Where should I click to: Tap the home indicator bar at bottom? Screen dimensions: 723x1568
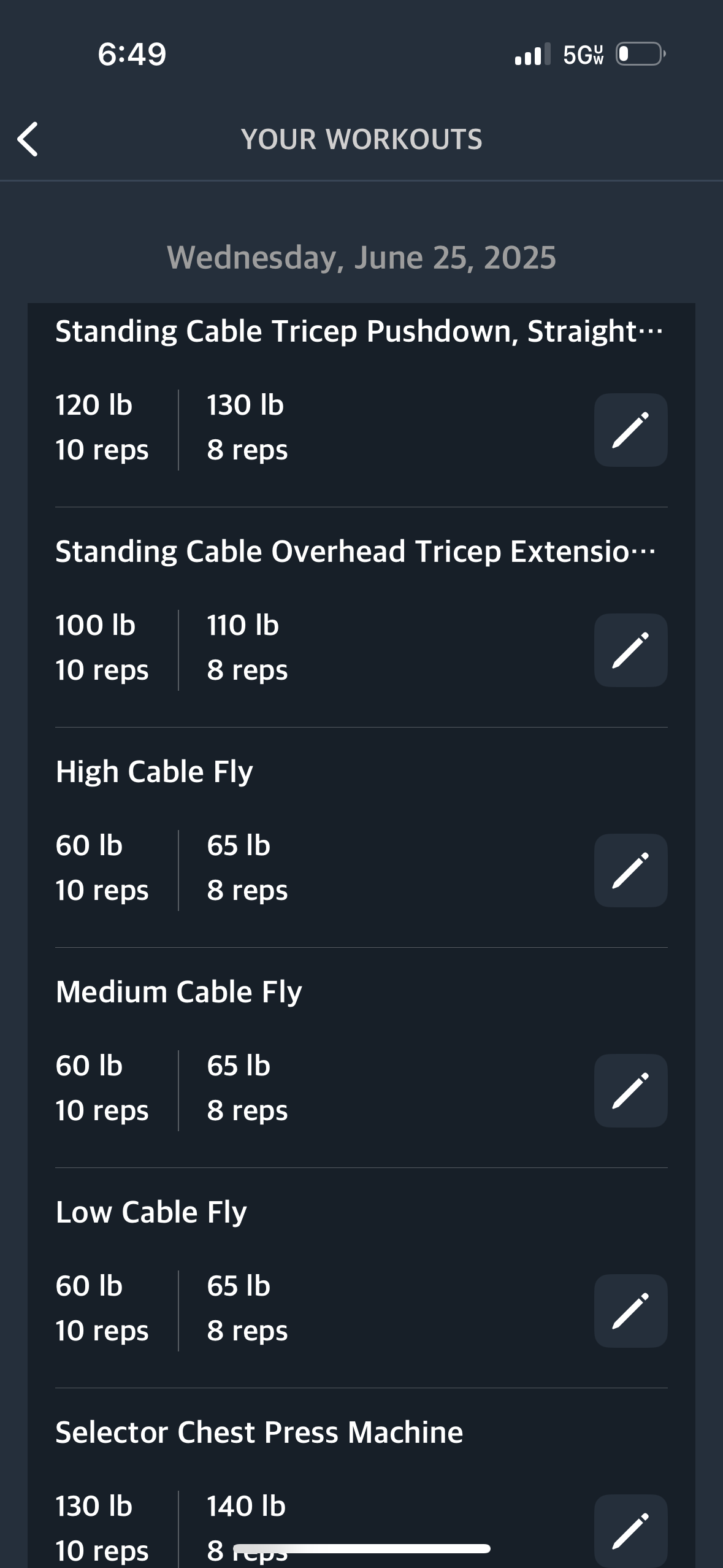[x=361, y=1549]
